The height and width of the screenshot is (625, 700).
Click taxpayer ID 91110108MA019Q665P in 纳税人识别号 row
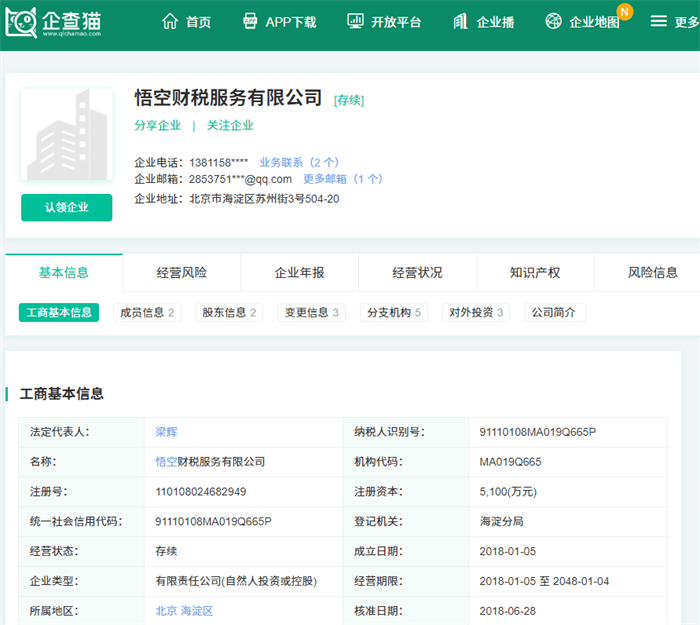(x=538, y=432)
